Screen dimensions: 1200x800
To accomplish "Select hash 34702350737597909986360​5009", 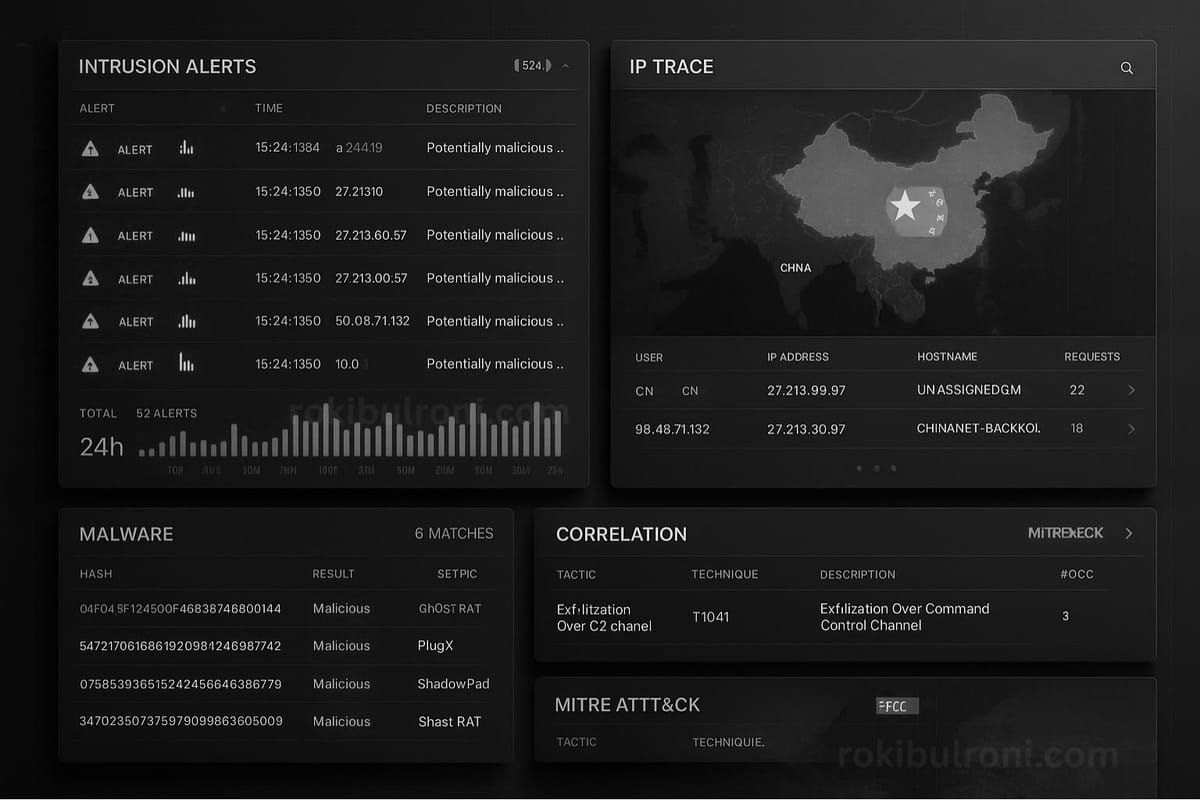I will 181,721.
